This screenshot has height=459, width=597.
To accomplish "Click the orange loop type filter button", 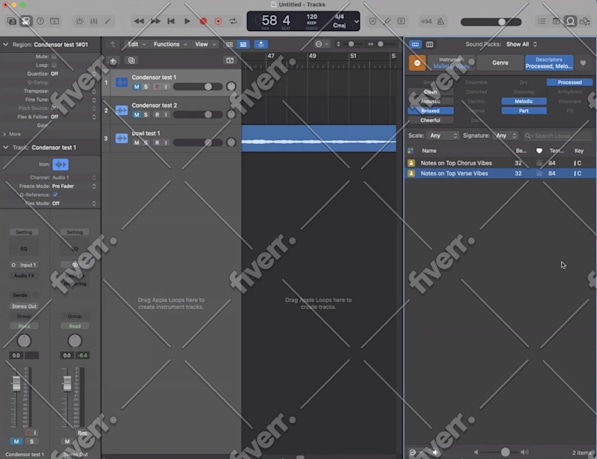I will tap(417, 63).
